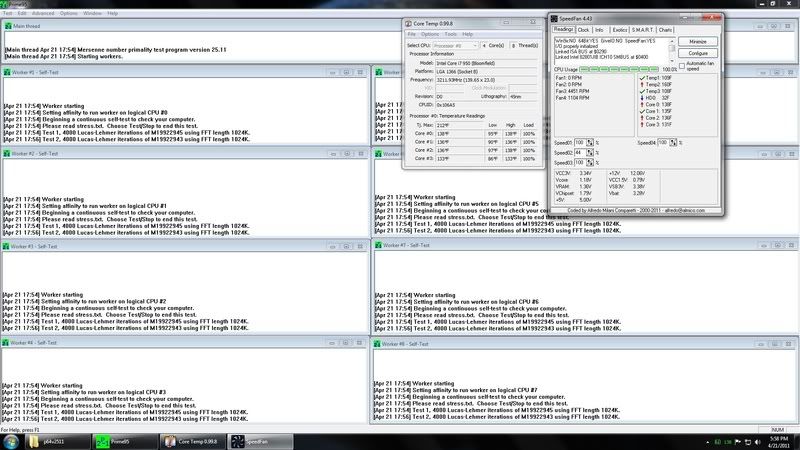800x450 pixels.
Task: Open the Windows Start orb
Action: [x=11, y=441]
